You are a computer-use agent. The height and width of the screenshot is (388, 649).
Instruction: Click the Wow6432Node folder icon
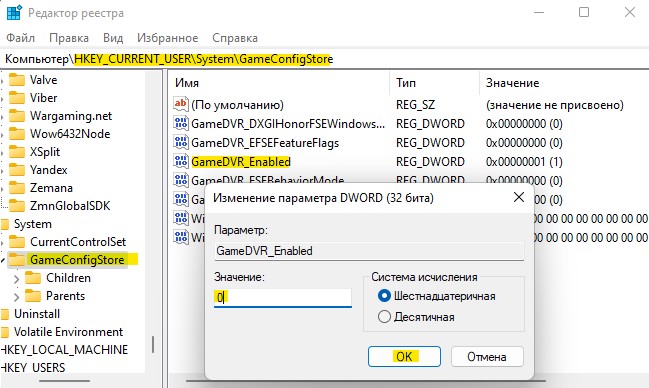17,134
